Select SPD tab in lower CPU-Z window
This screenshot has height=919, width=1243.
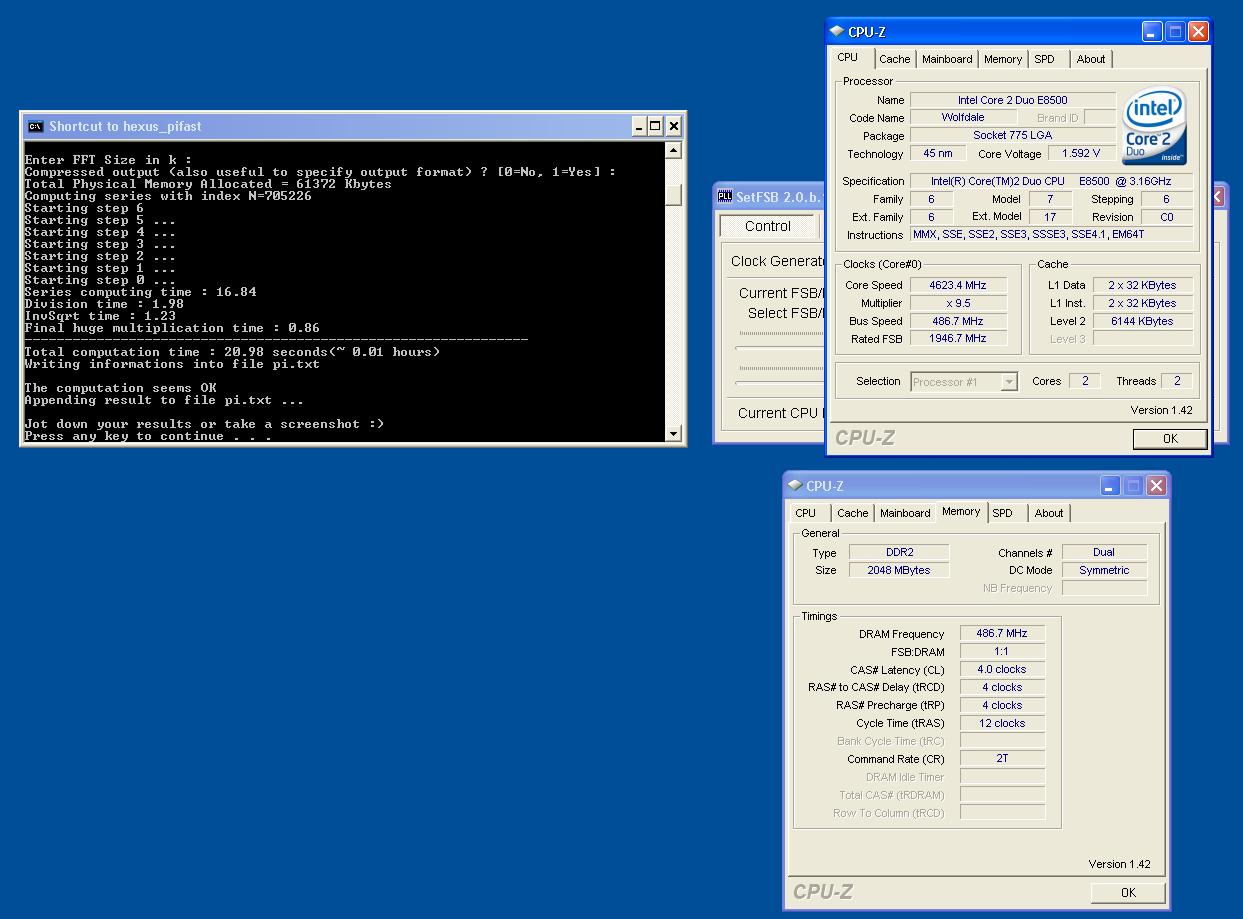pos(1003,513)
